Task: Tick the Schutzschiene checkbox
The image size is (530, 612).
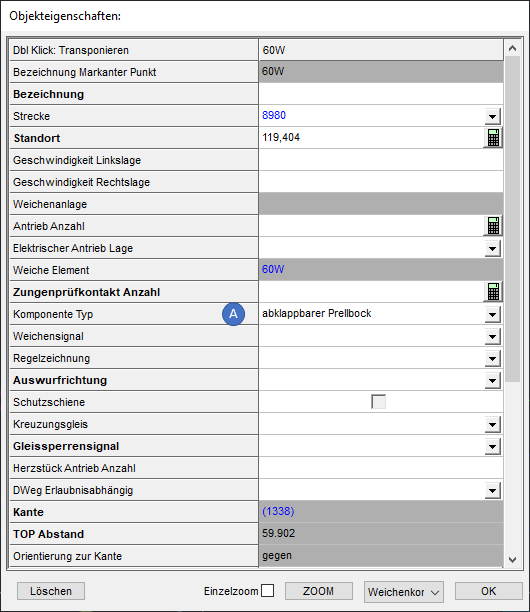Action: pyautogui.click(x=378, y=402)
